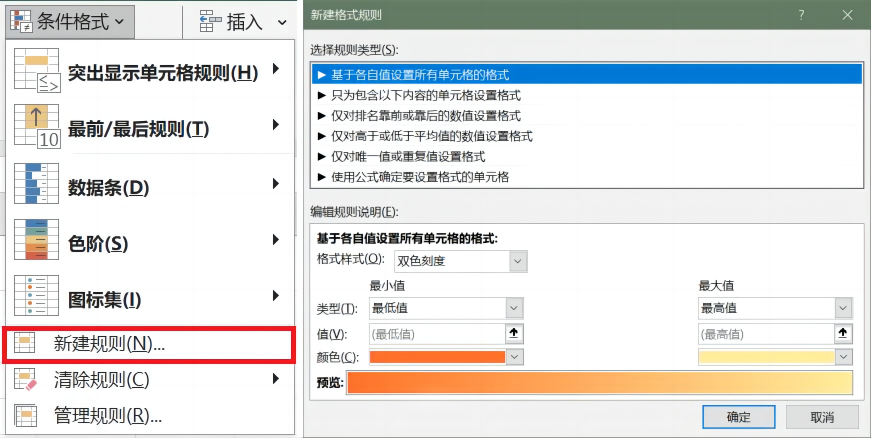Choose 新建规则(N)... from the menu
The height and width of the screenshot is (438, 871).
coord(109,343)
